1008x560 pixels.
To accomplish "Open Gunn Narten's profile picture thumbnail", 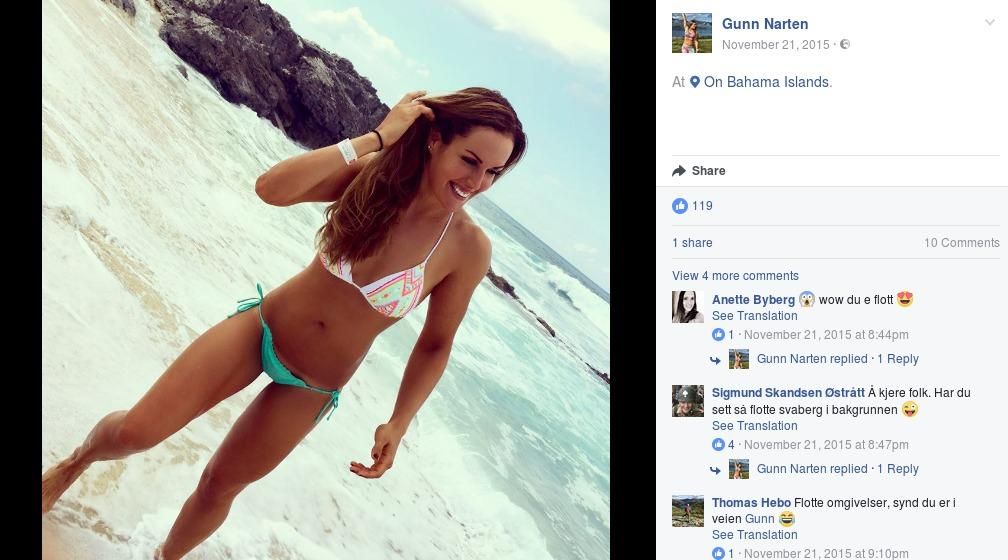I will tap(692, 33).
